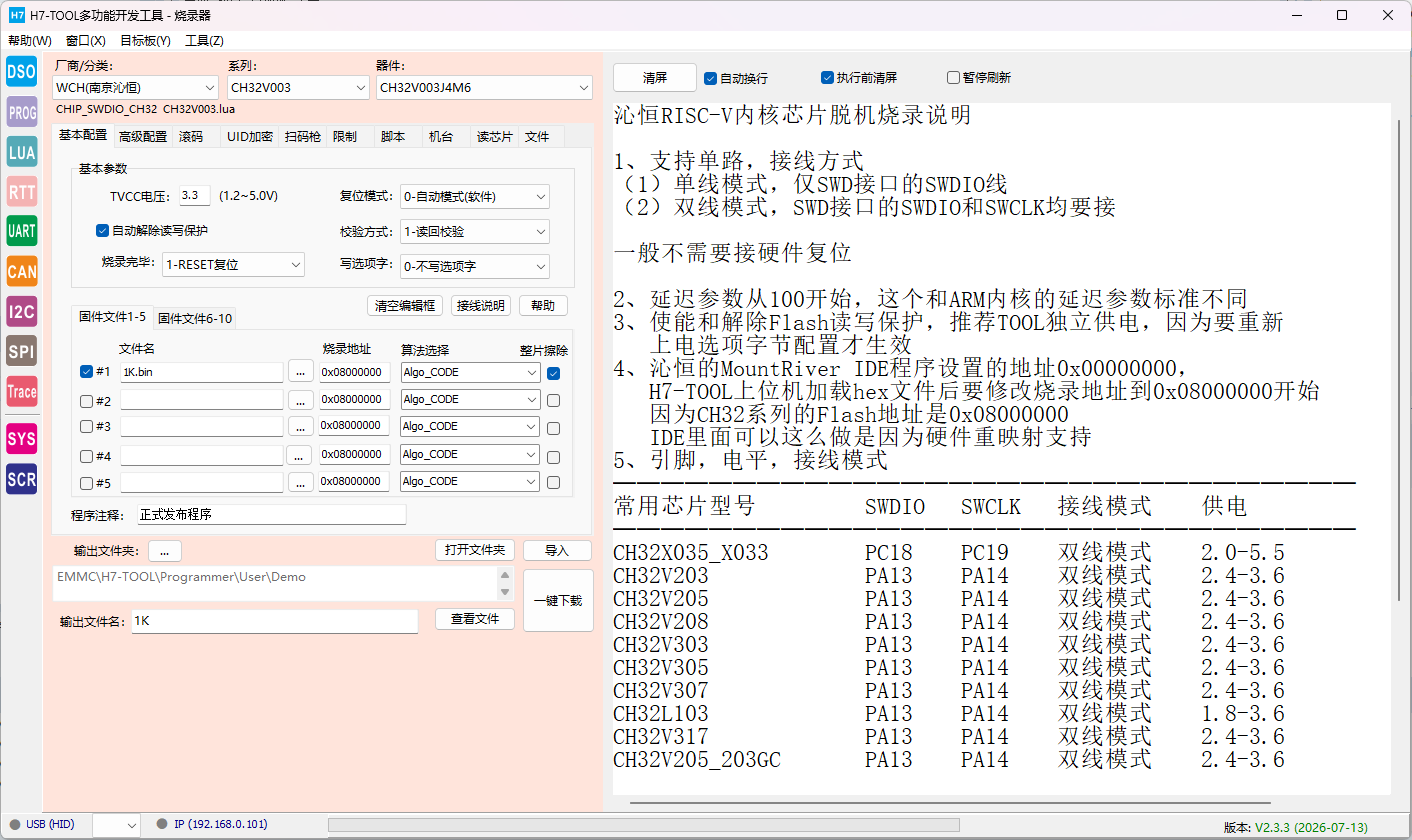
Task: Open the SYS settings icon
Action: pos(21,439)
